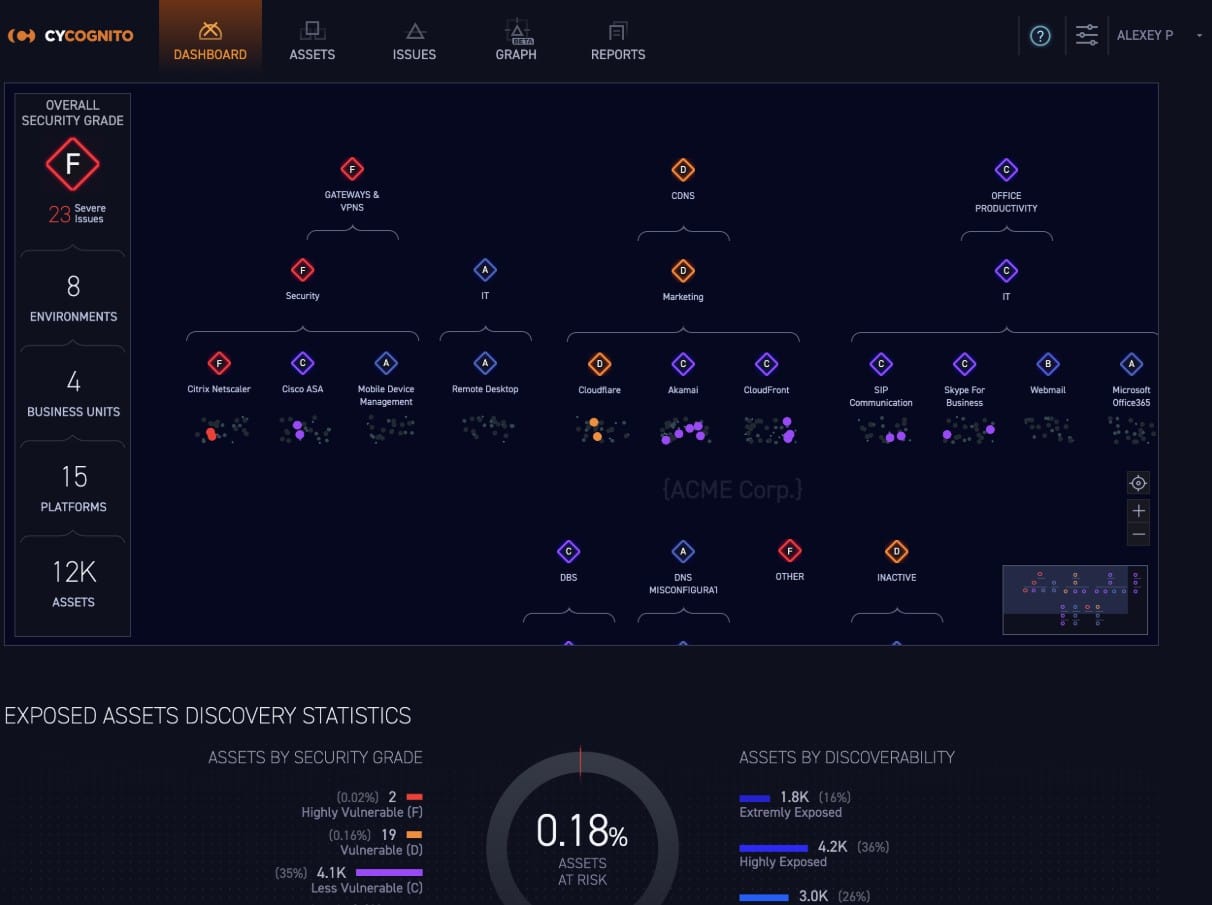Switch to the Assets tab

tap(312, 41)
